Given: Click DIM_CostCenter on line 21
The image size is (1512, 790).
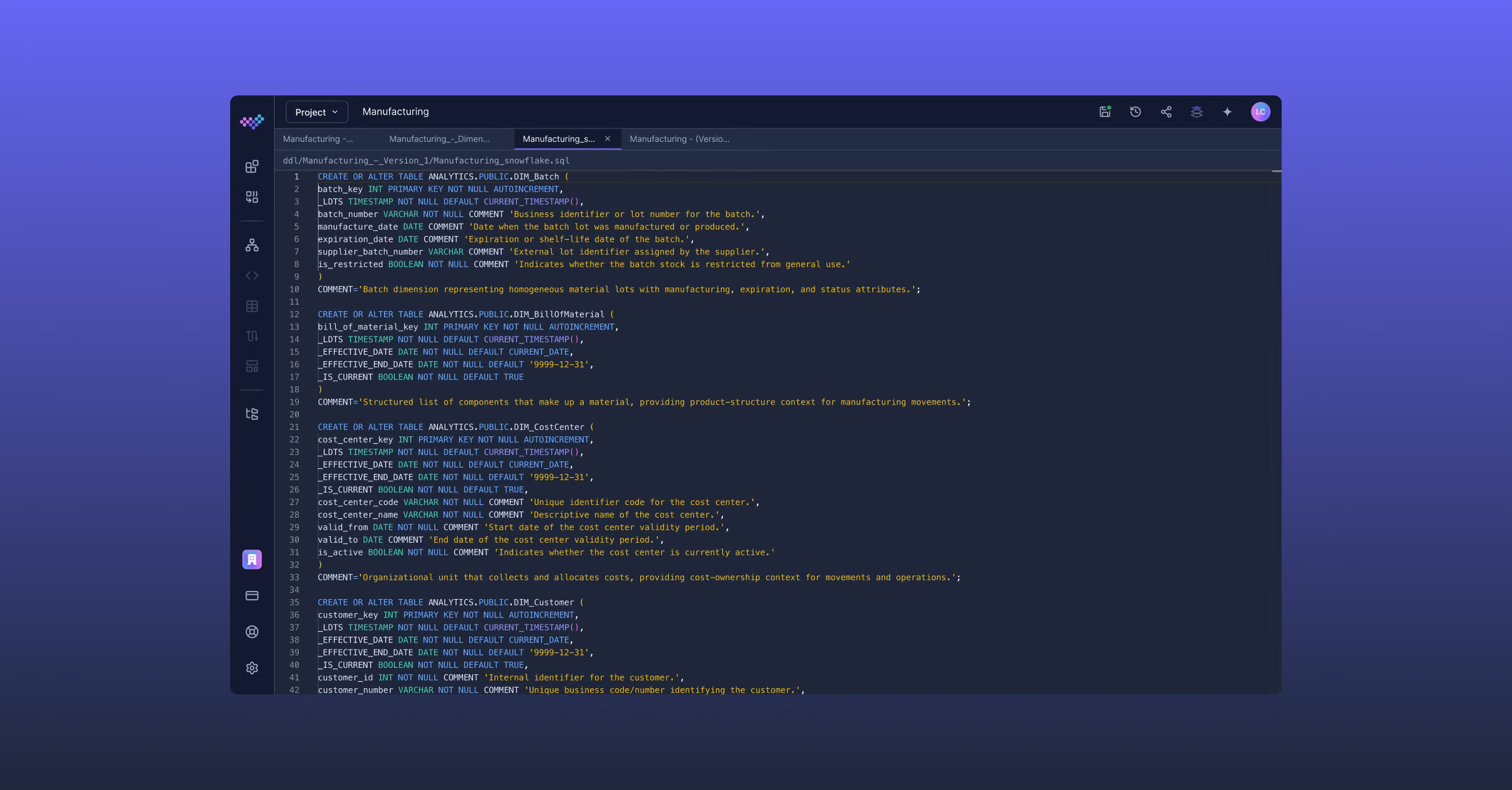Looking at the screenshot, I should pos(549,427).
